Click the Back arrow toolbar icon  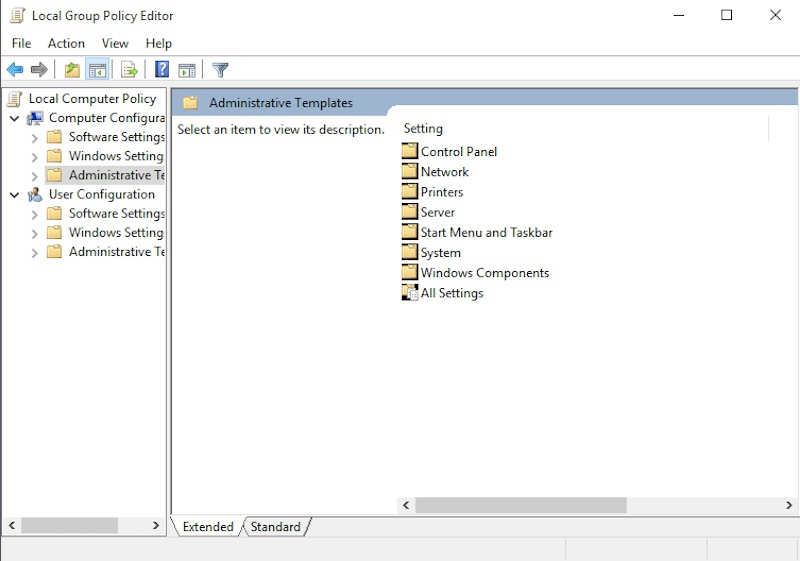click(x=15, y=70)
